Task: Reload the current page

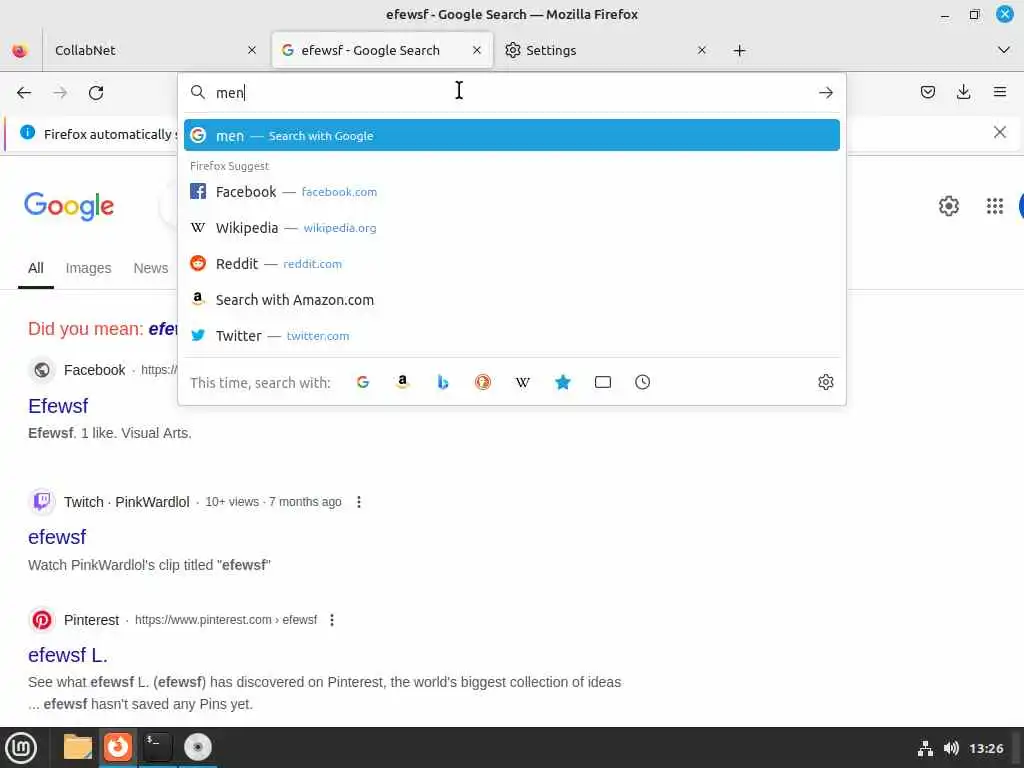Action: pyautogui.click(x=96, y=93)
